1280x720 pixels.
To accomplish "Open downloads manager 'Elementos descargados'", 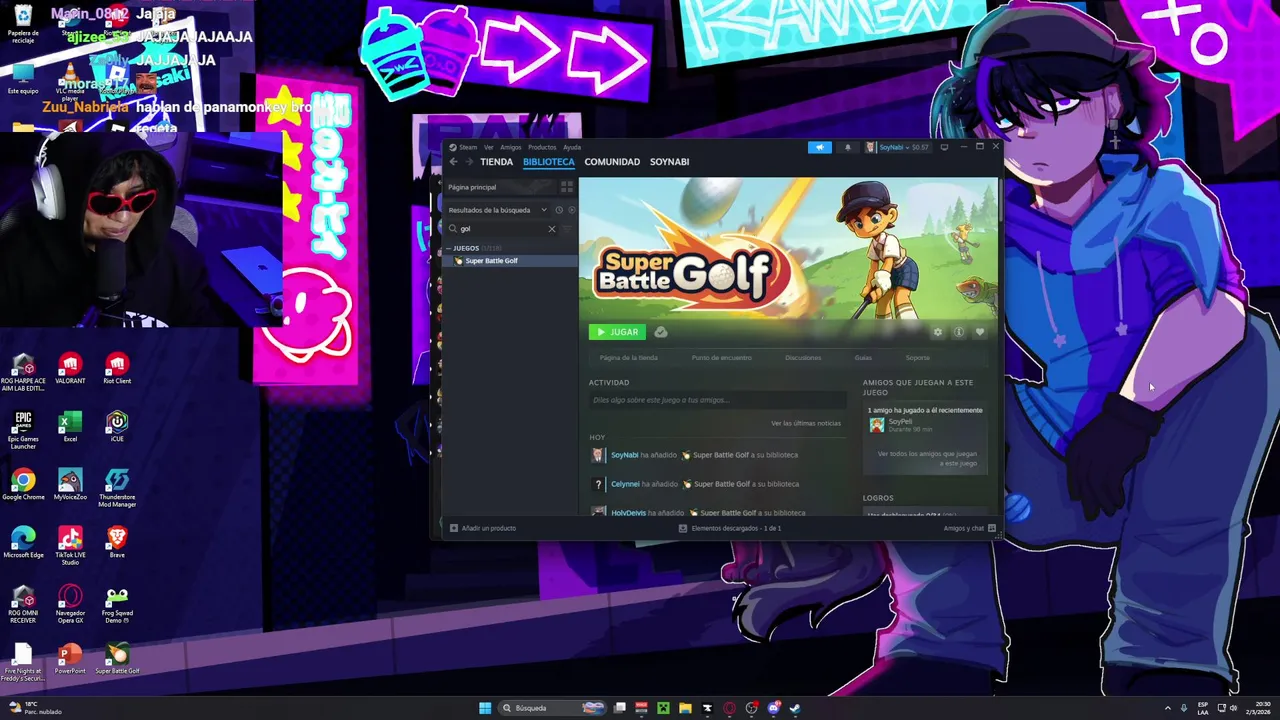I will pyautogui.click(x=730, y=528).
